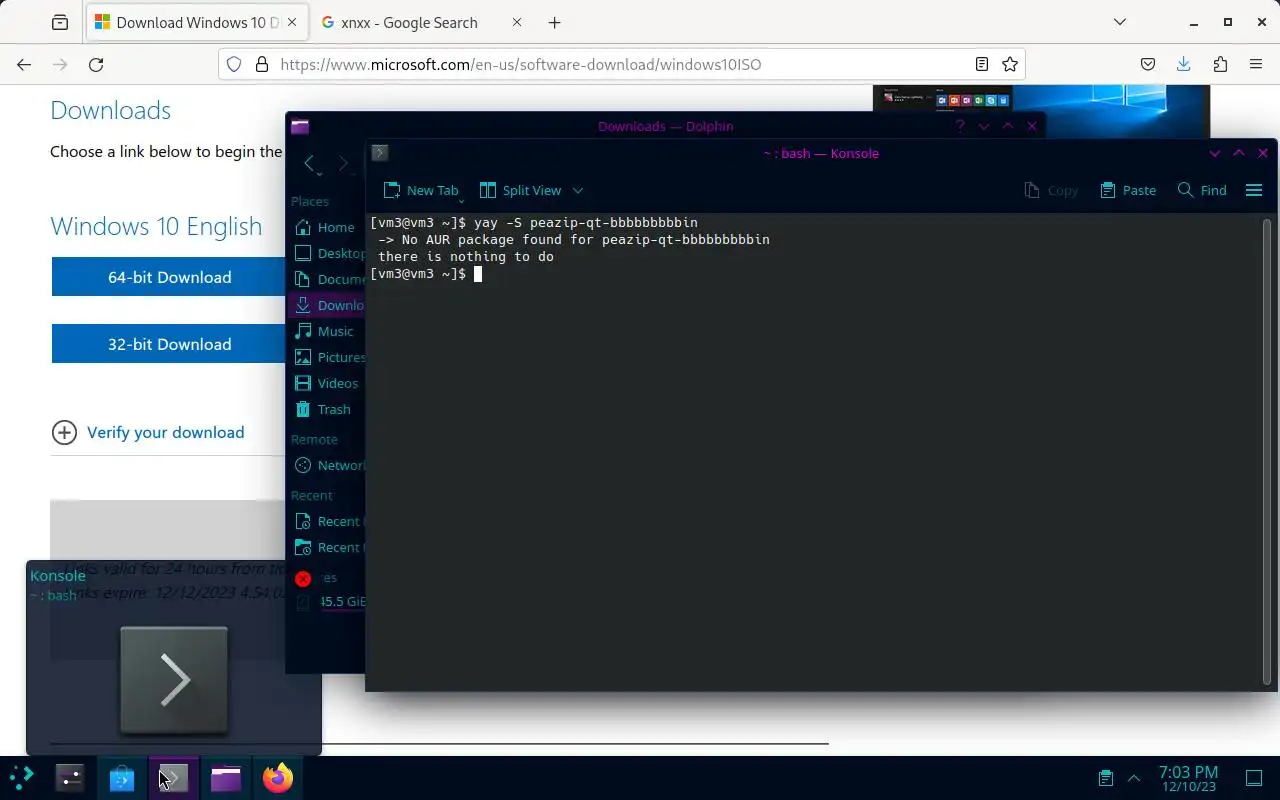Viewport: 1280px width, 800px height.
Task: Open Music in Dolphin Places panel
Action: coord(325,331)
